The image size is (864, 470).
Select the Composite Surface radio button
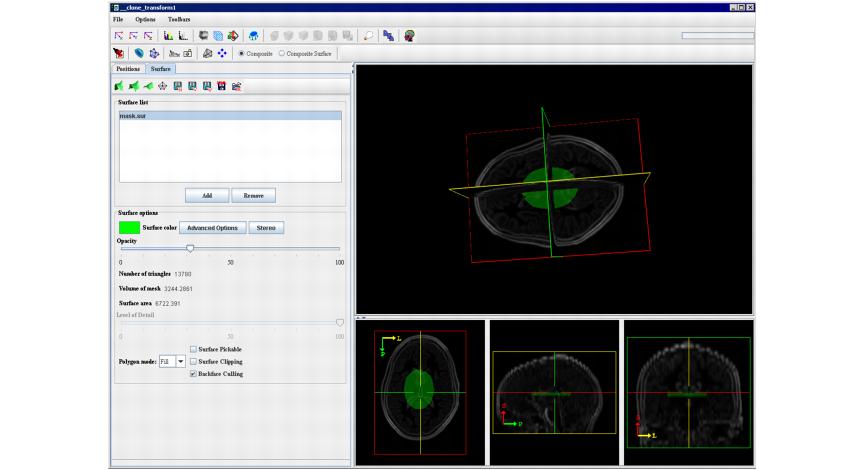coord(282,53)
